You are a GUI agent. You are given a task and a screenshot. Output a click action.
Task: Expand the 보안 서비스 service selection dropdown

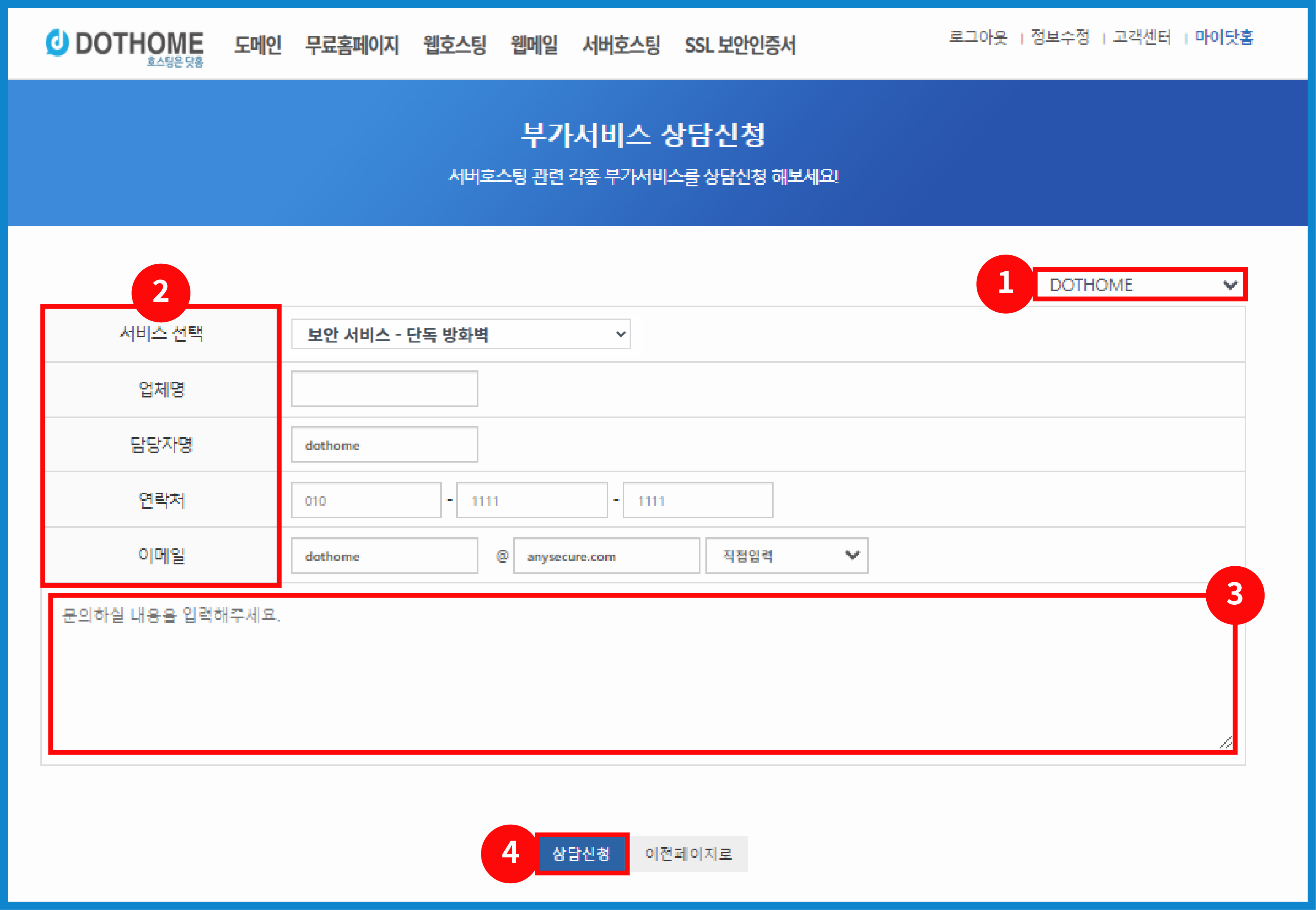[x=461, y=334]
